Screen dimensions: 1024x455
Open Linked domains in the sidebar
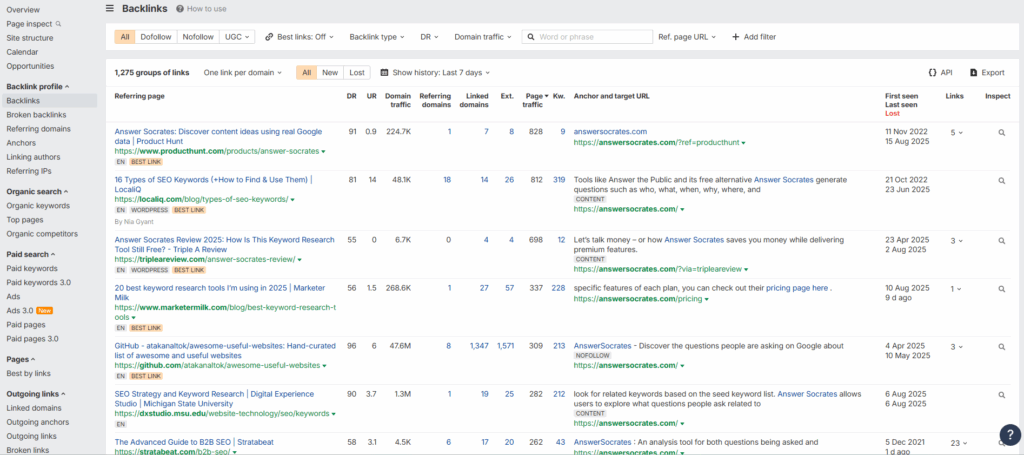(34, 408)
